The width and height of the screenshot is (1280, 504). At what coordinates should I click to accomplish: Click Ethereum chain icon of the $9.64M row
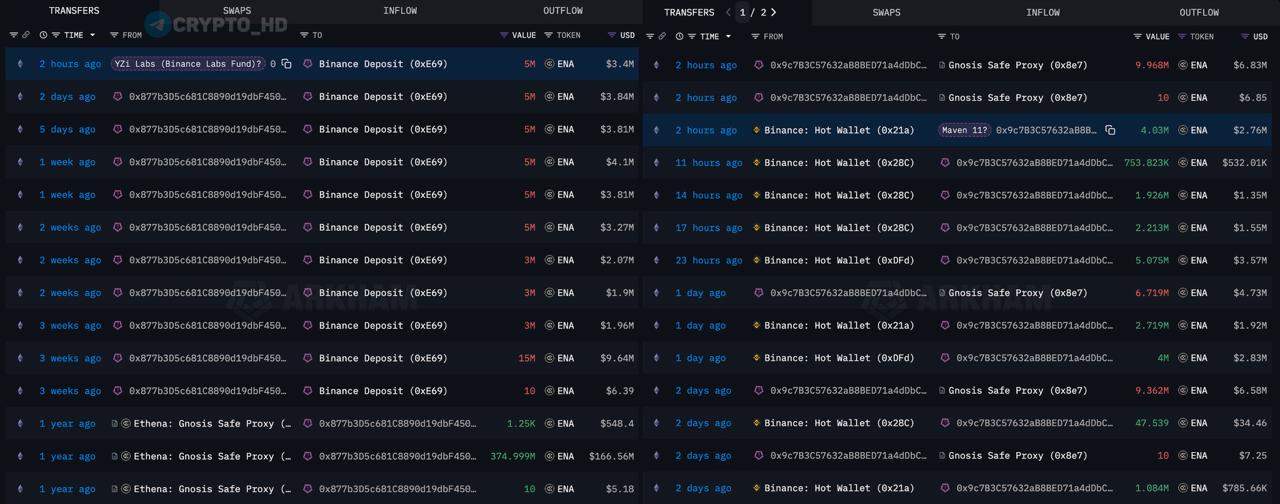[20, 358]
